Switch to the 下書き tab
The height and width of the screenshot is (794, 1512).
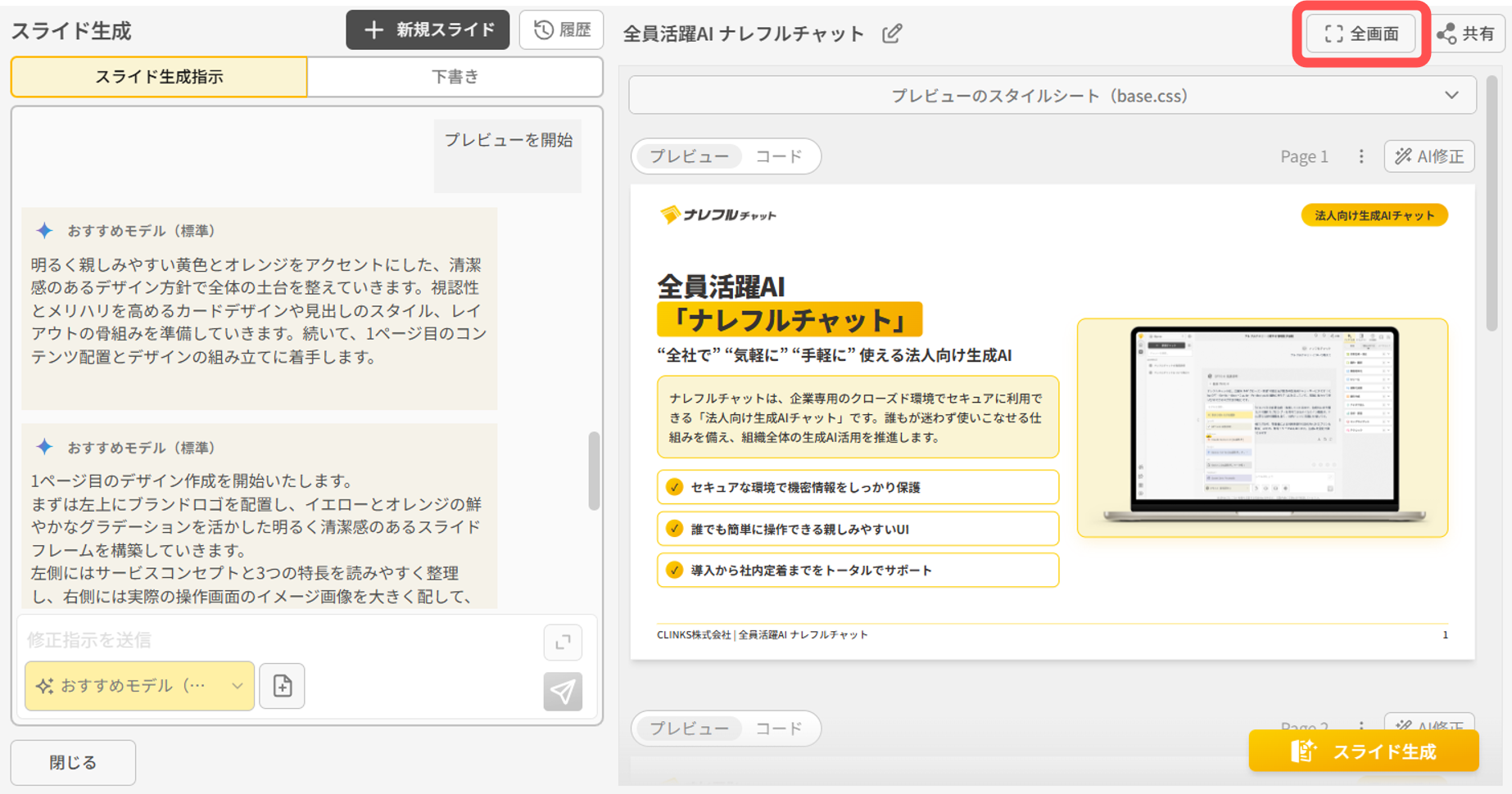click(x=455, y=77)
